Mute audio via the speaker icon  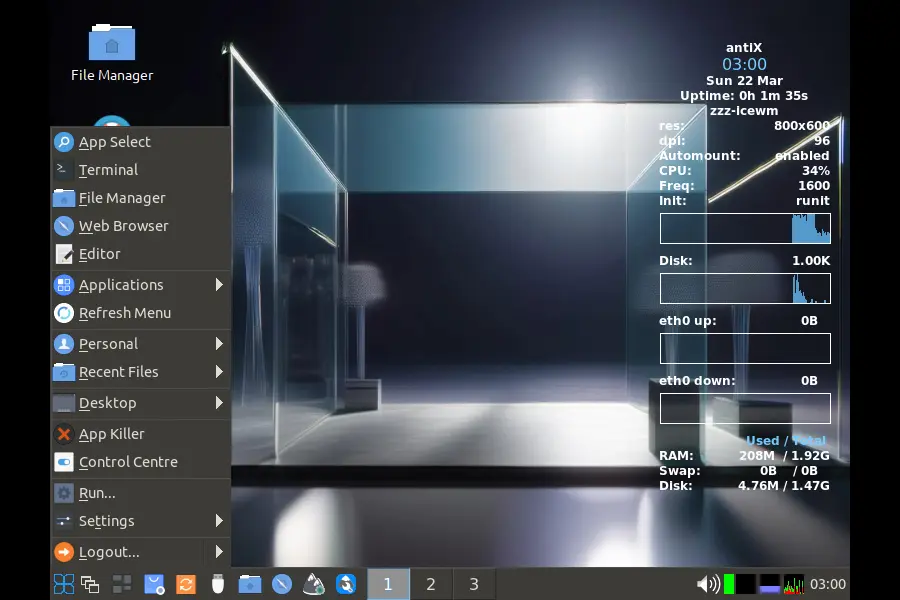click(x=708, y=584)
